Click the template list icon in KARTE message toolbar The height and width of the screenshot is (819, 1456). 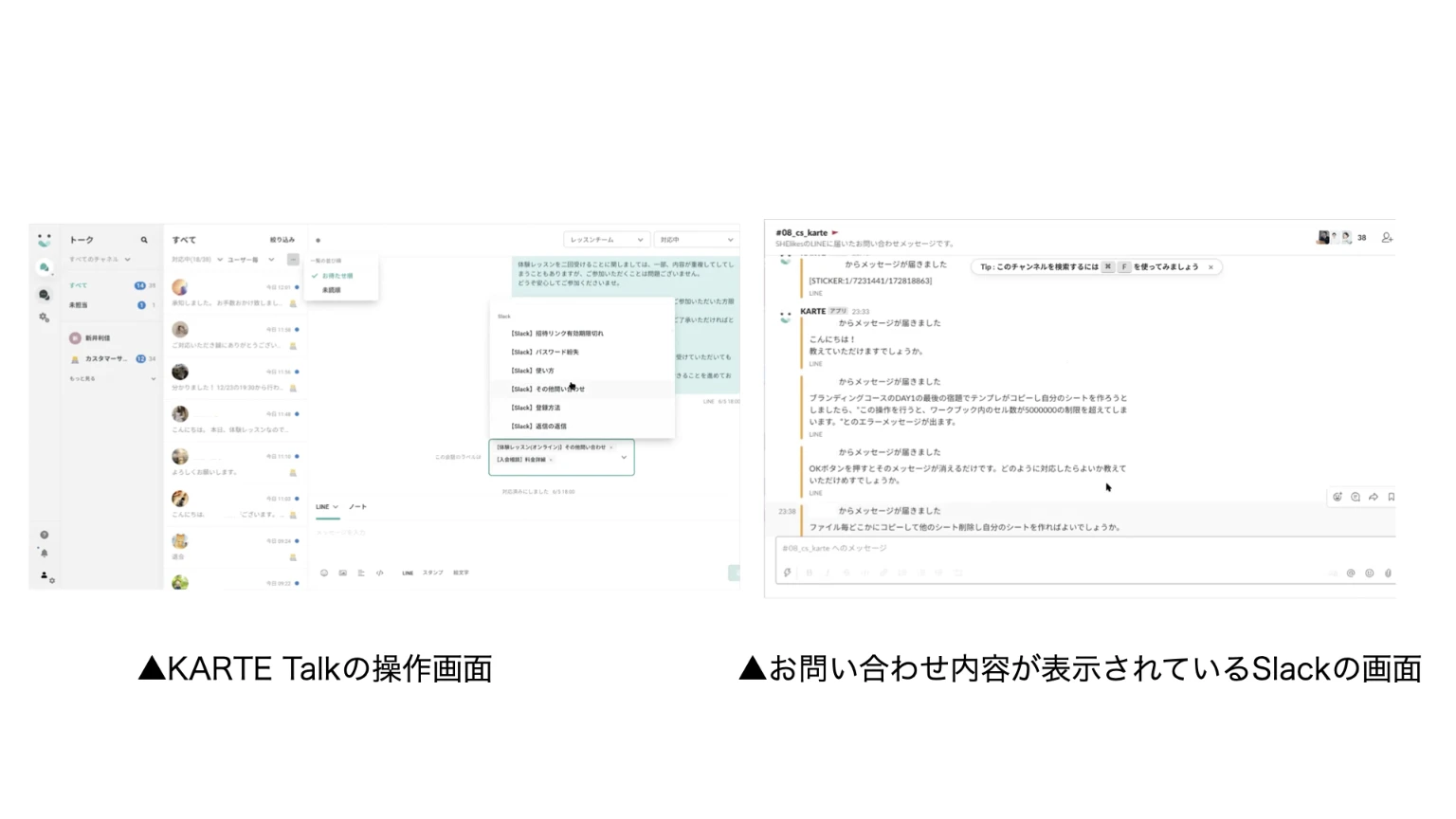(x=361, y=573)
